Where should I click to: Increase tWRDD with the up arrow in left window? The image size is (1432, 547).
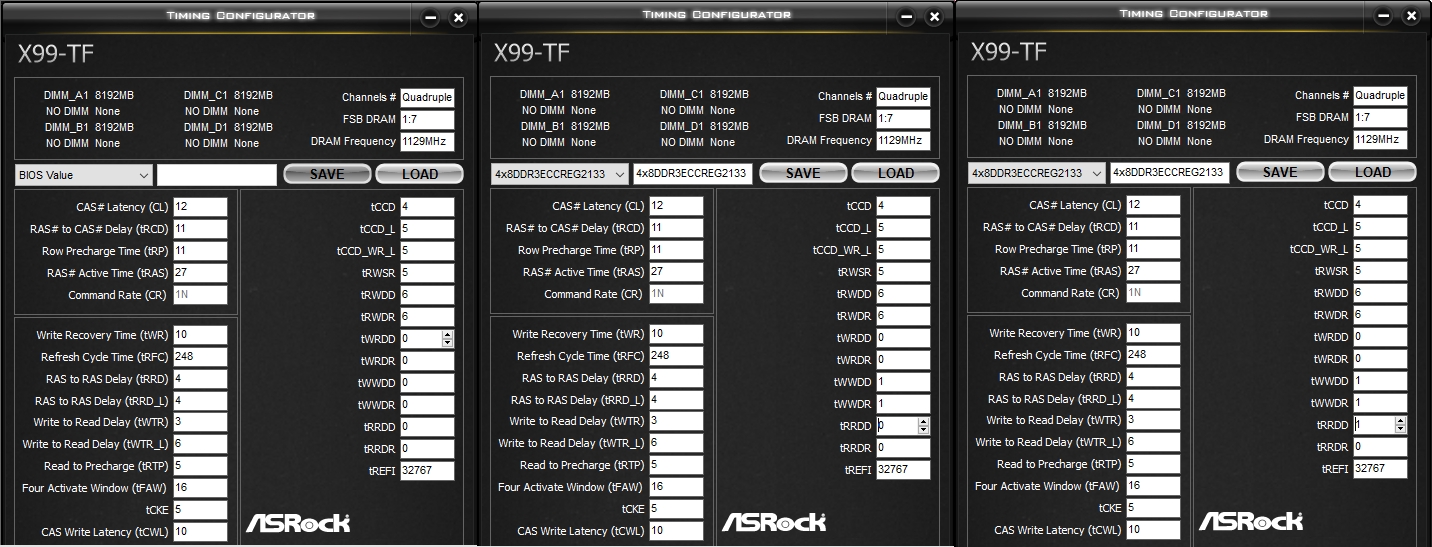447,335
